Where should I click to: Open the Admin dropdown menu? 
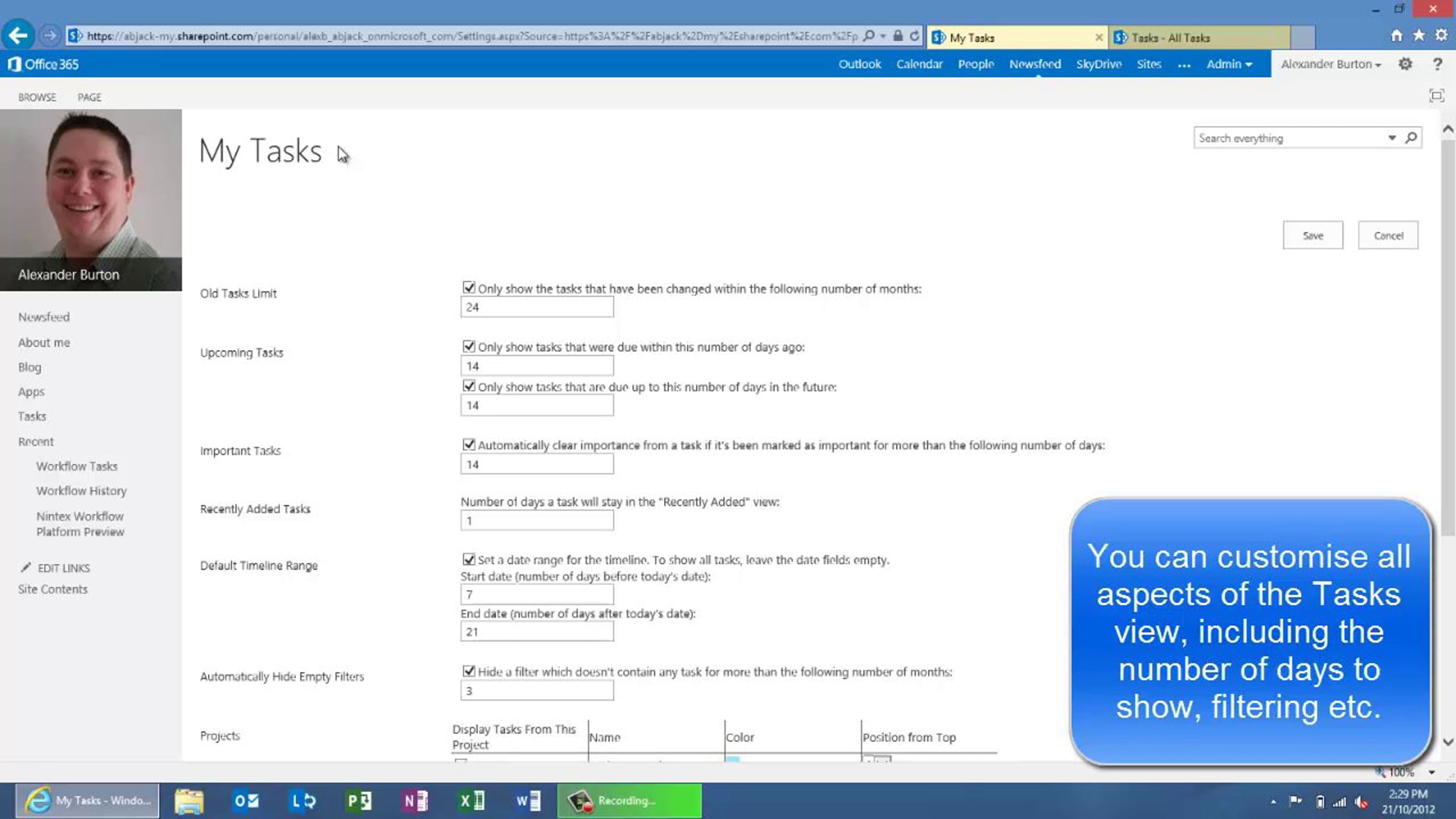coord(1229,64)
